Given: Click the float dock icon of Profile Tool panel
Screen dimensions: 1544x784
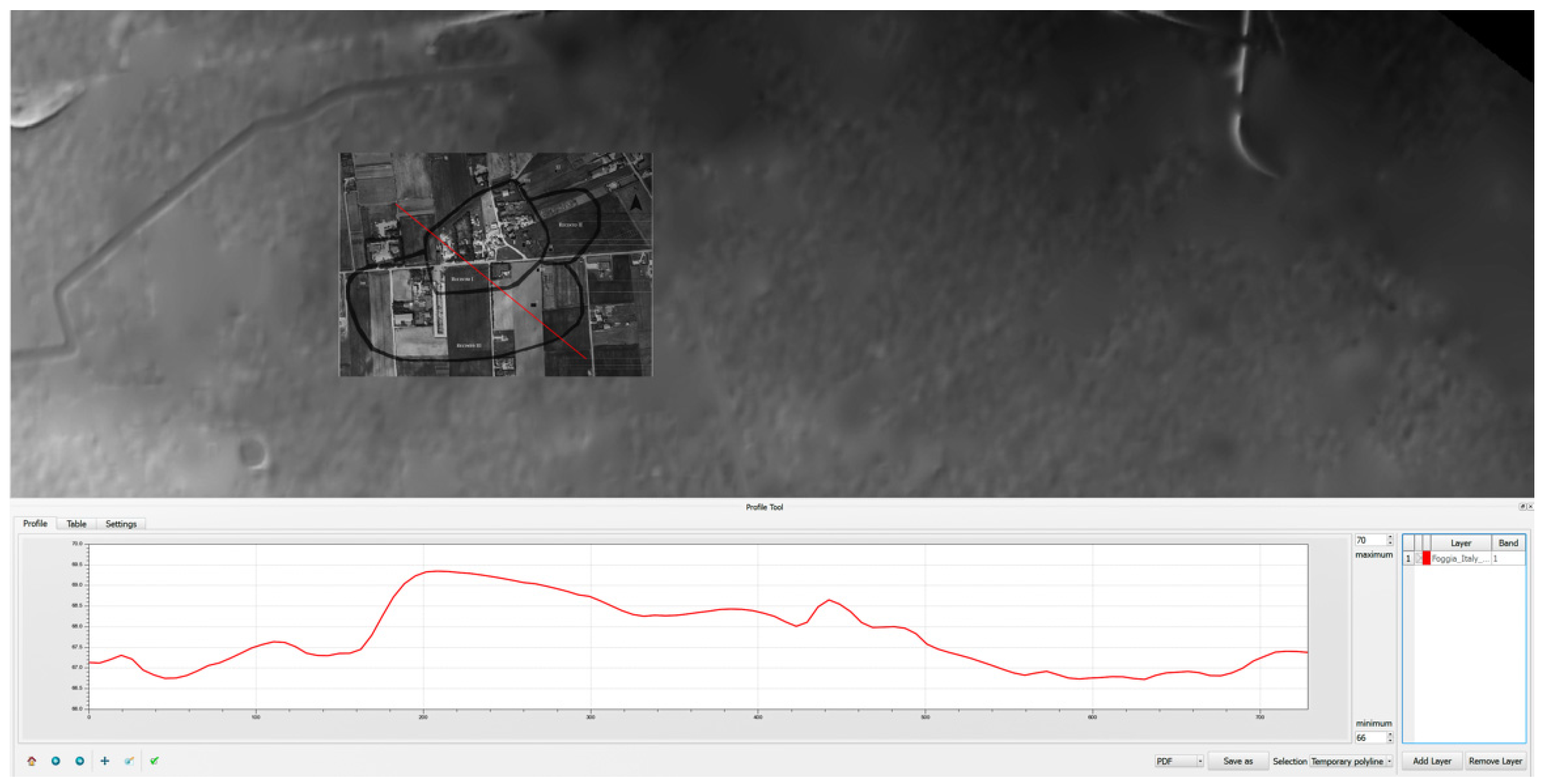Looking at the screenshot, I should (x=1522, y=506).
